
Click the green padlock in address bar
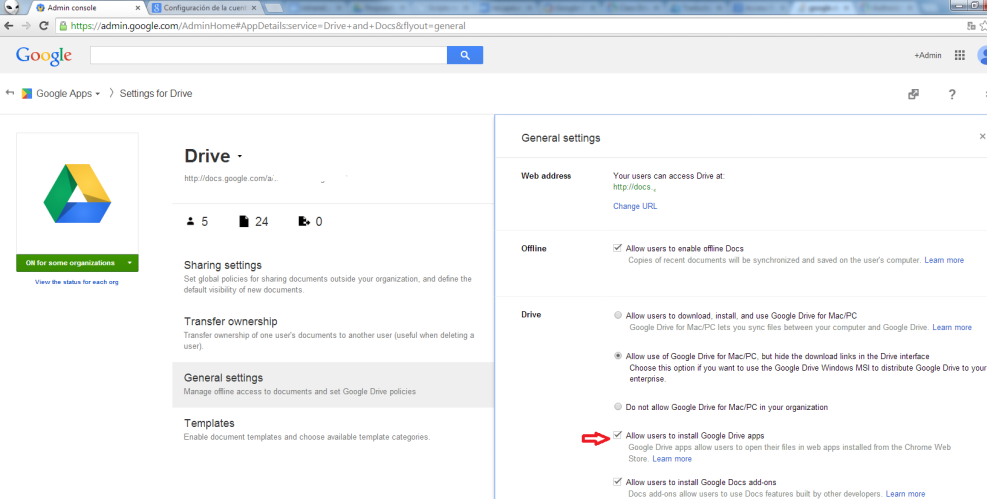(63, 26)
